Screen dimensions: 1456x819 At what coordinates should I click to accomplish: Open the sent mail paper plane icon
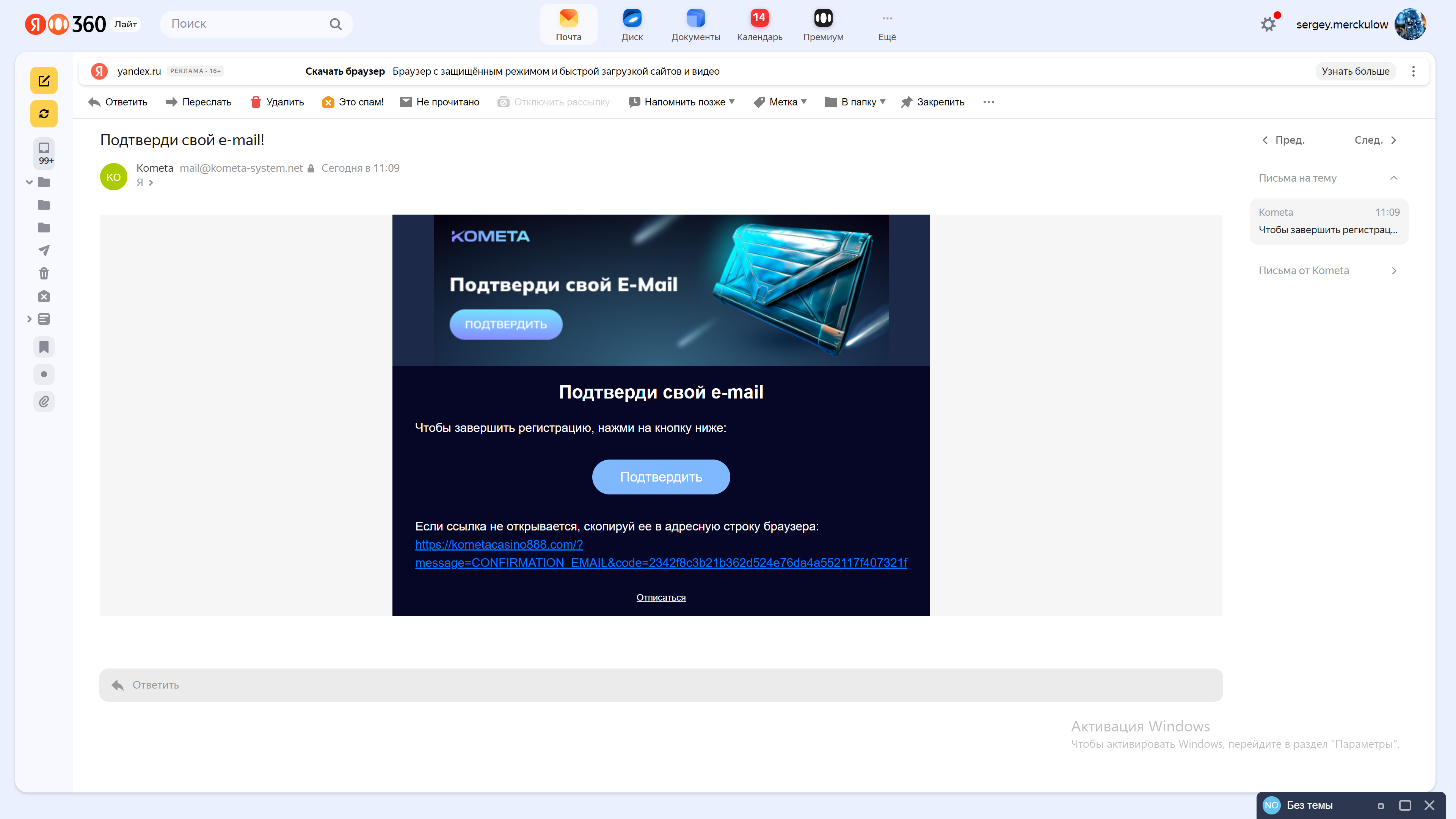click(44, 250)
